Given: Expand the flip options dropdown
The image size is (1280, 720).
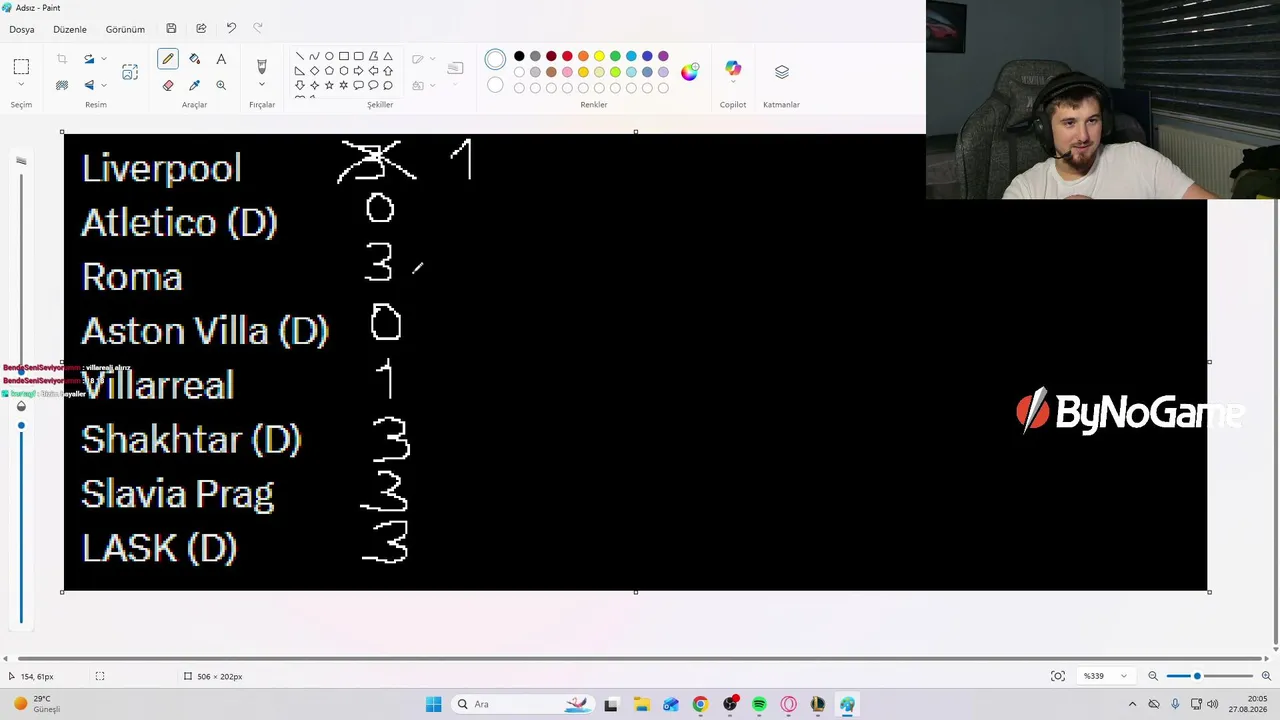Looking at the screenshot, I should coord(103,85).
